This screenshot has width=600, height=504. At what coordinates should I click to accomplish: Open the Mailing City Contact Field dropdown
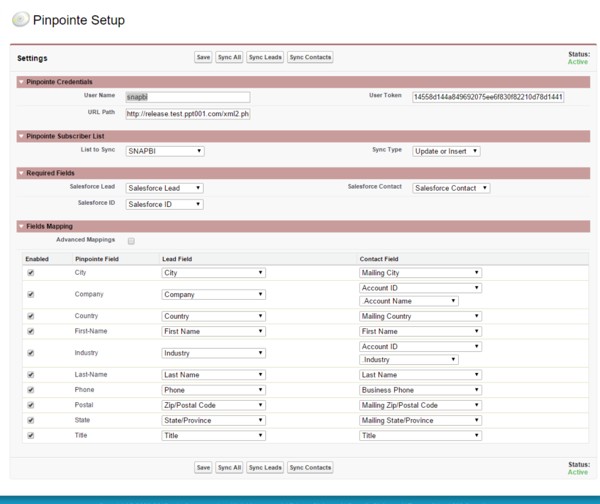(x=420, y=273)
